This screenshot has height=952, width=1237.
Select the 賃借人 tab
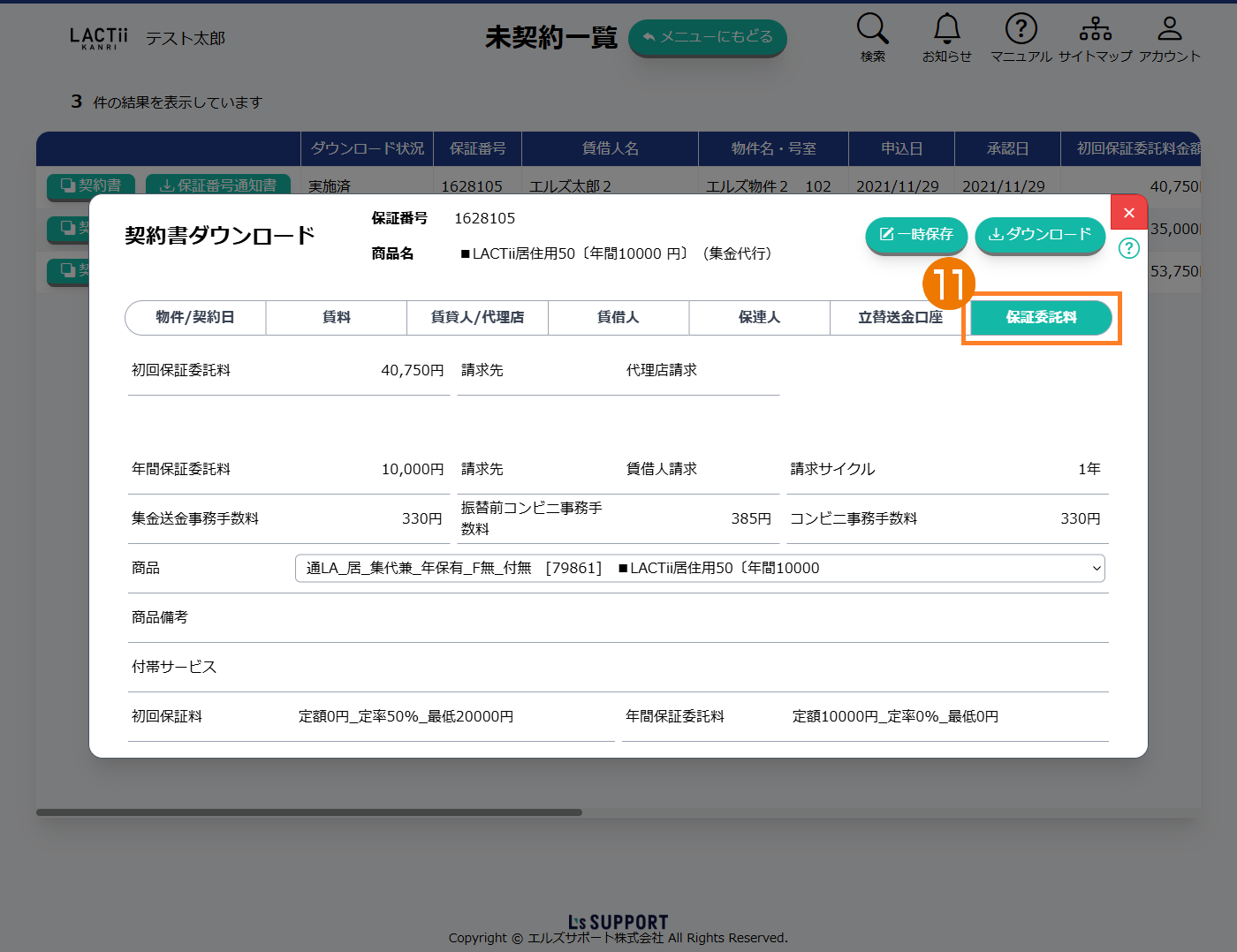pos(618,317)
